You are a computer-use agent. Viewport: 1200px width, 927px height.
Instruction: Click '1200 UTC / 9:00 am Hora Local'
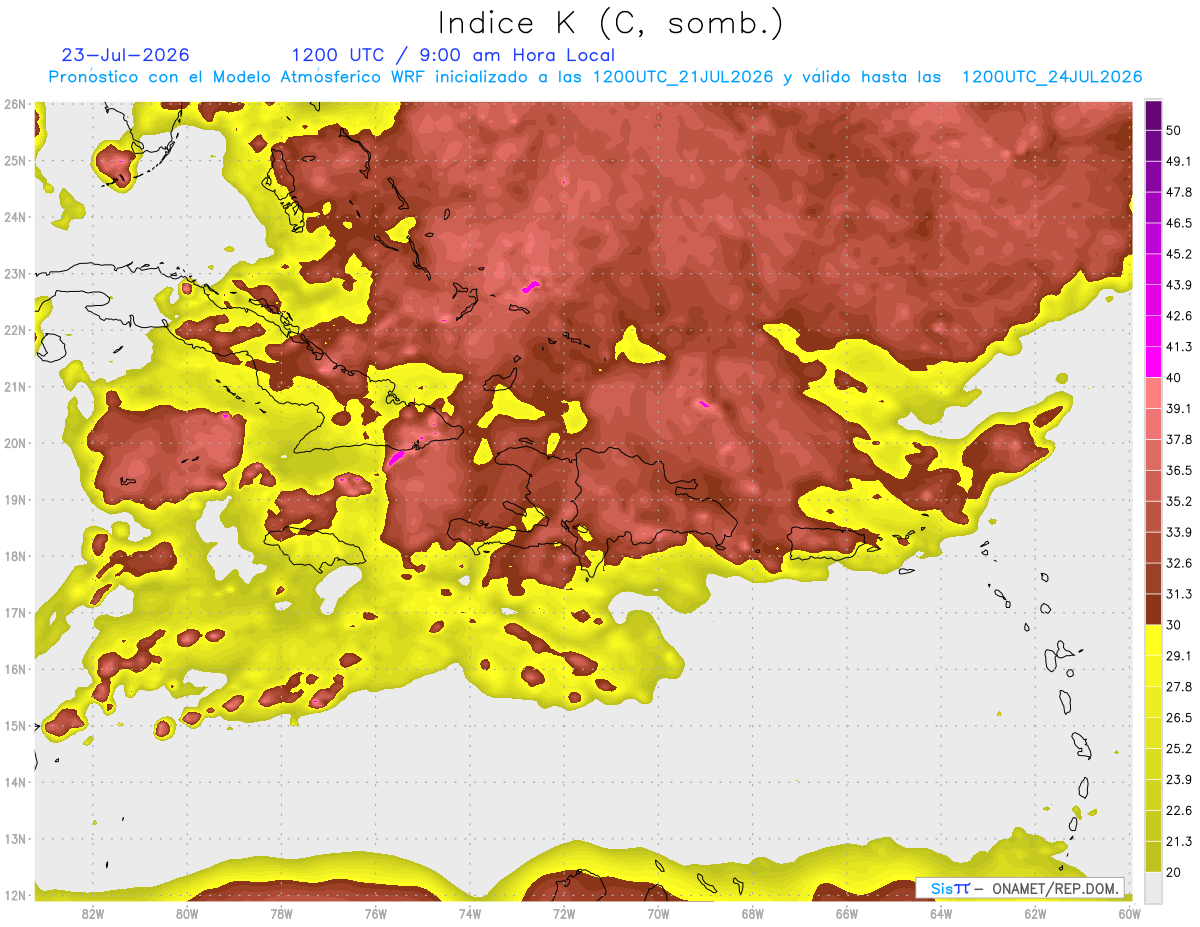click(453, 55)
